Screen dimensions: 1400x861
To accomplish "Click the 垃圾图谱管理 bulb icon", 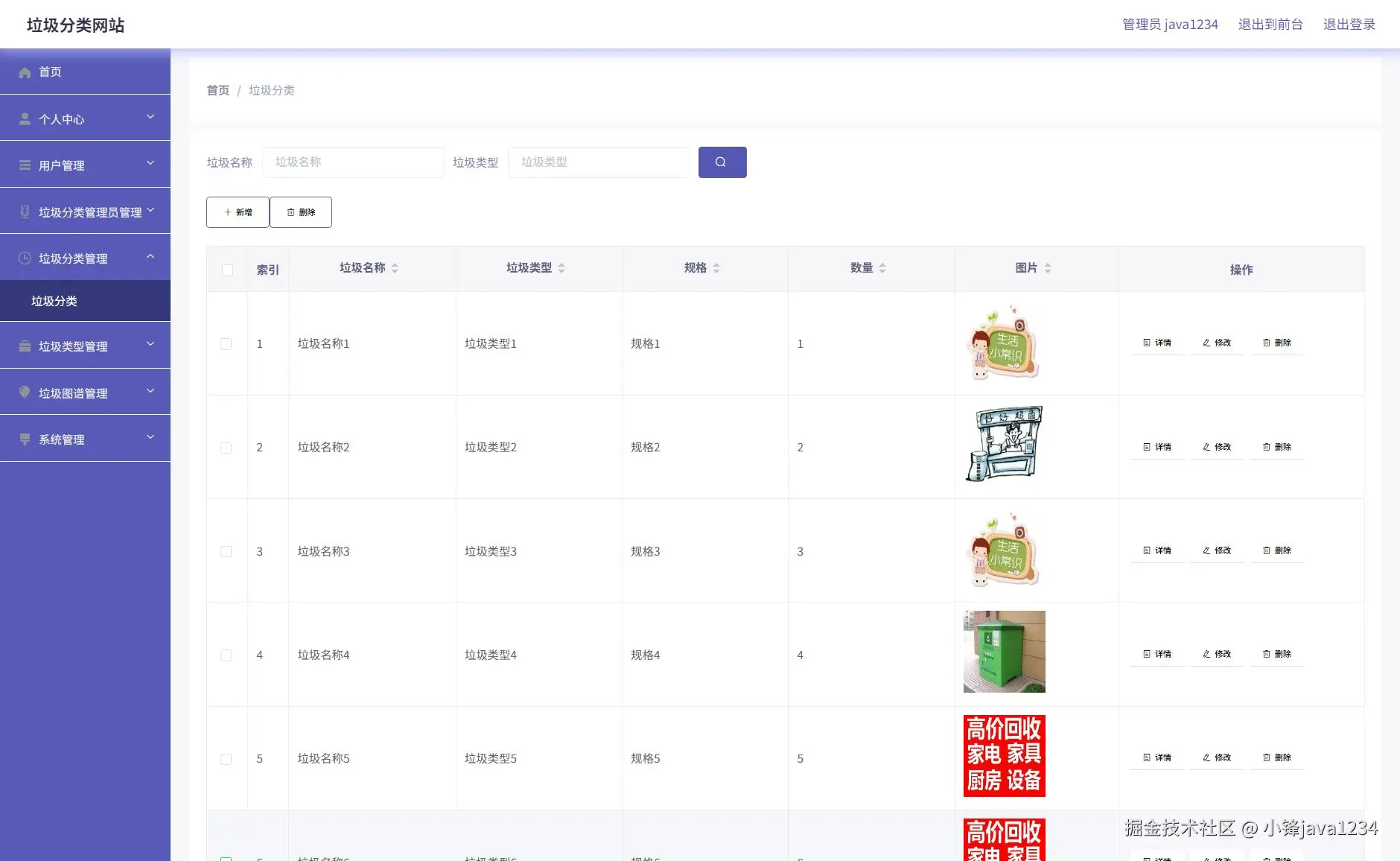I will [25, 393].
